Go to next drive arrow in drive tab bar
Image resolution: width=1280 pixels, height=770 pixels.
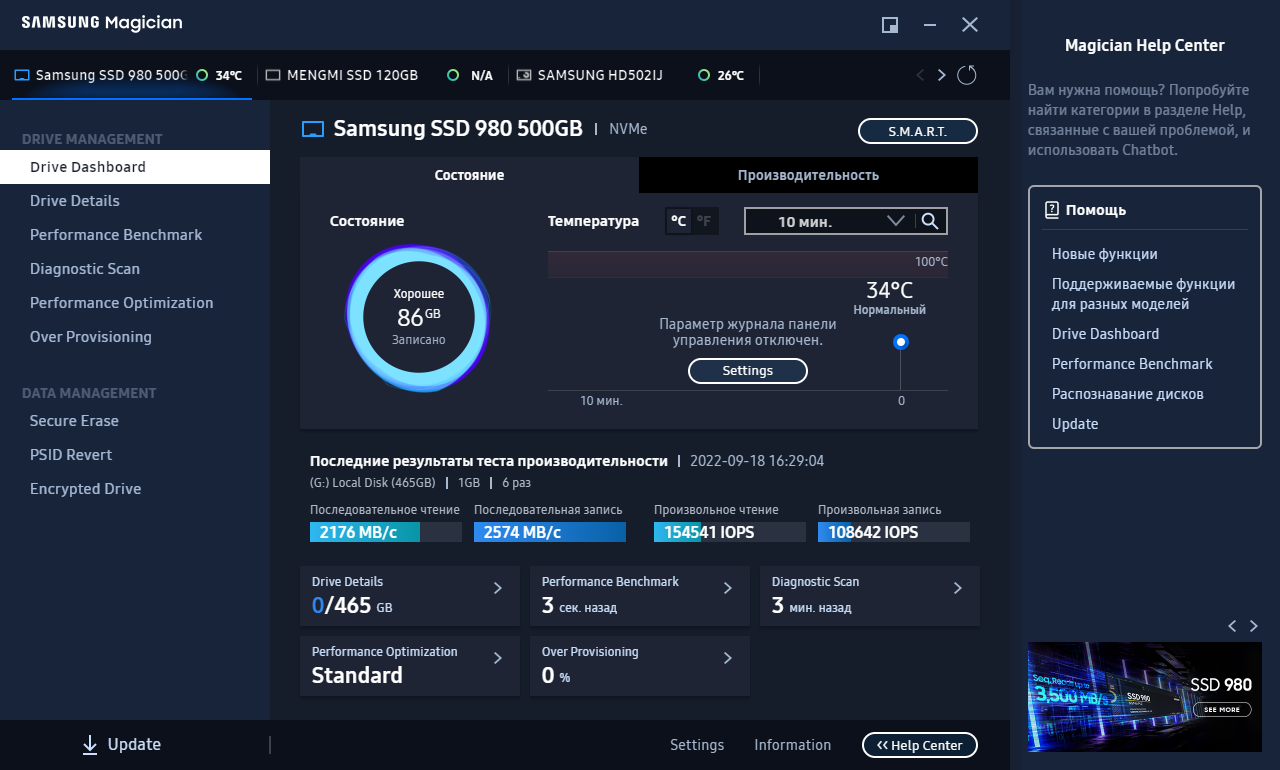[x=942, y=75]
